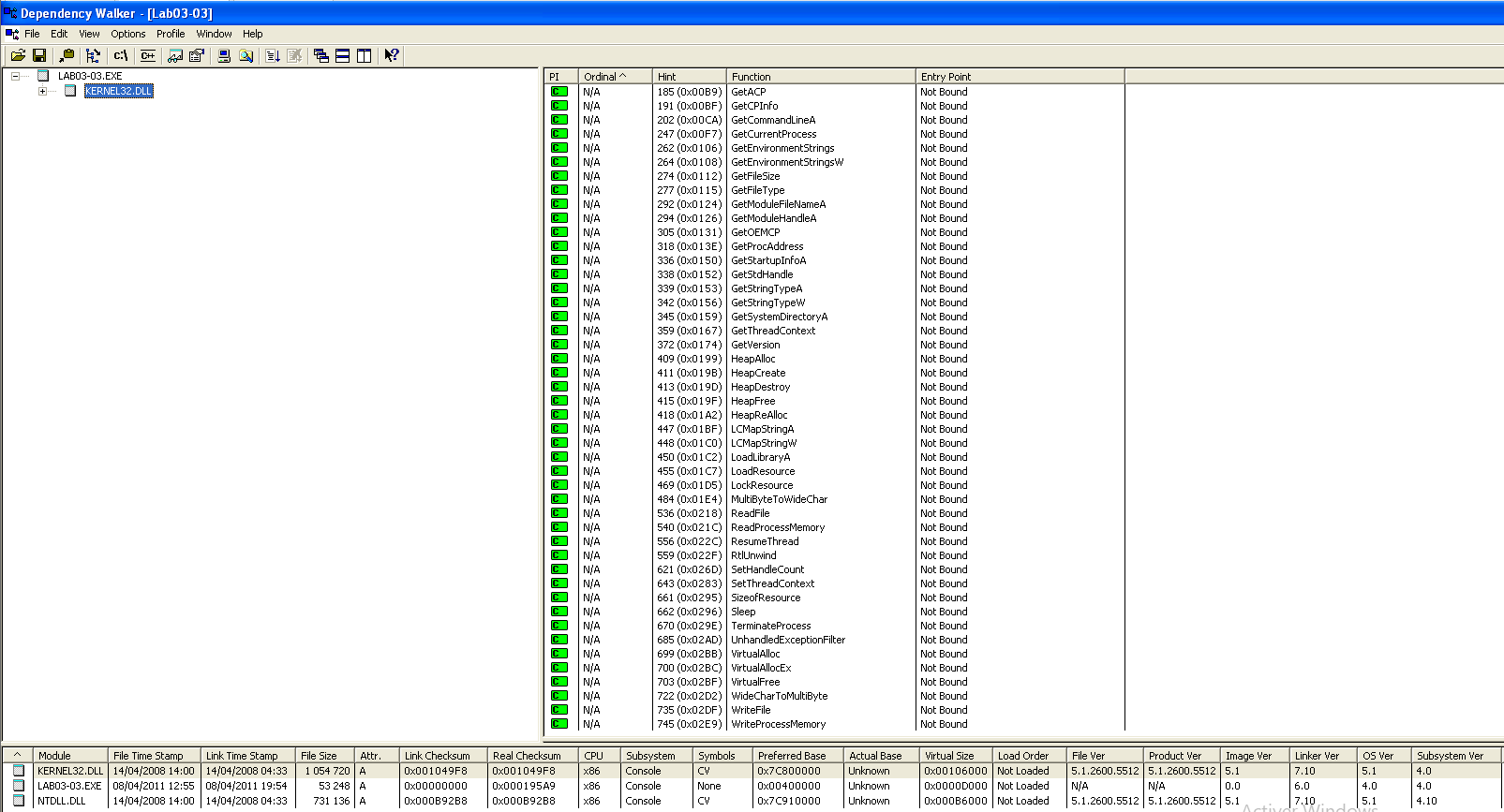Click the Start Profiling toolbar icon
Image resolution: width=1504 pixels, height=812 pixels.
pyautogui.click(x=273, y=56)
